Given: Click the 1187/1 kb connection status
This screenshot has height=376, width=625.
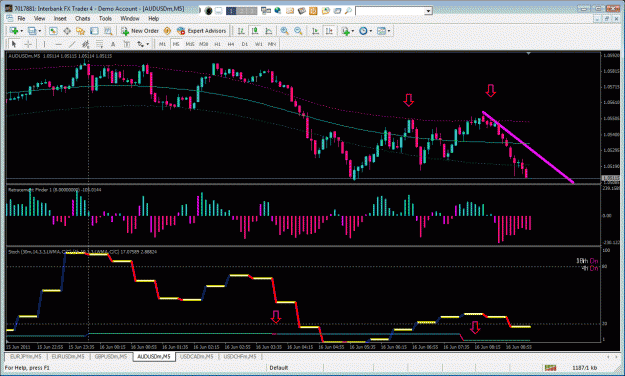Looking at the screenshot, I should point(584,368).
